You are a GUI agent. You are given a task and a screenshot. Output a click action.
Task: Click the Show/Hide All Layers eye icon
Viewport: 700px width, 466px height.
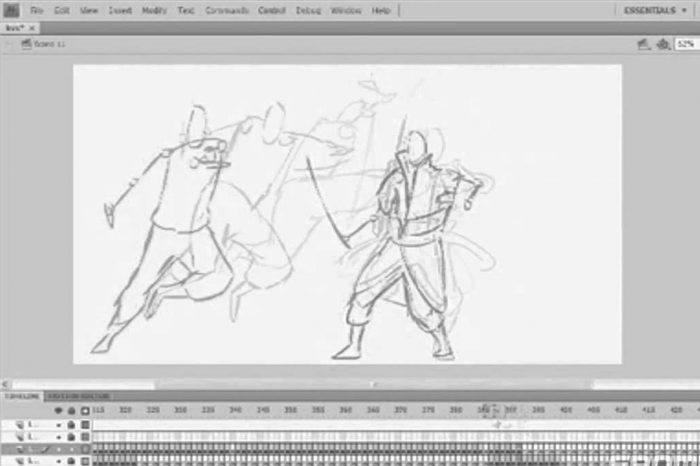pyautogui.click(x=58, y=410)
